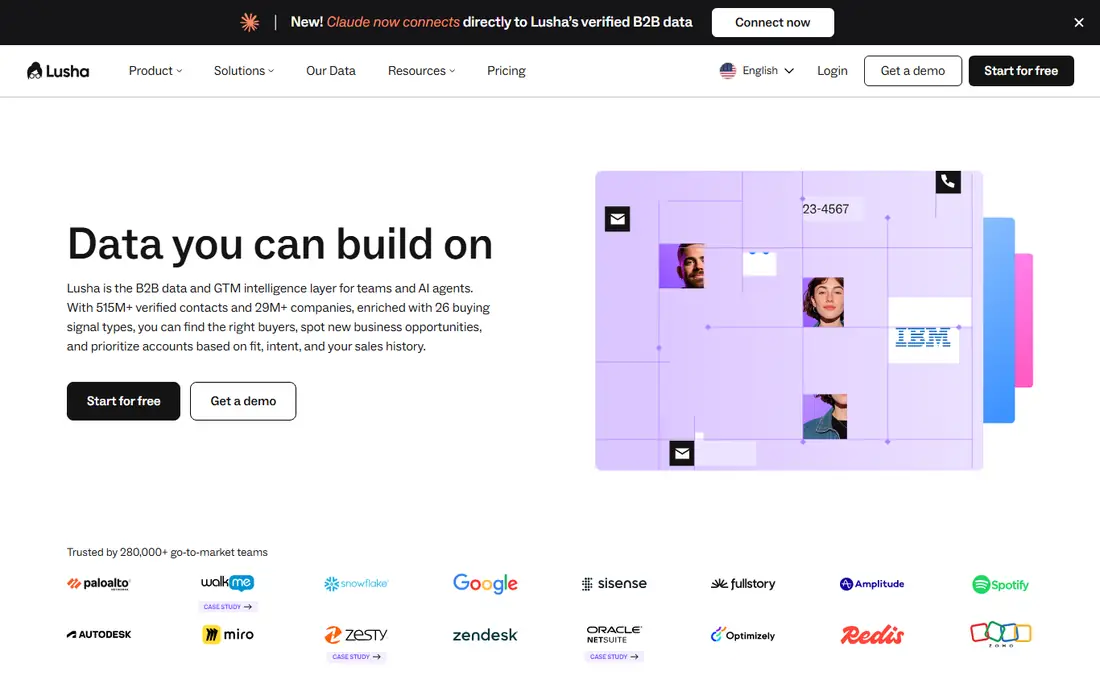This screenshot has width=1100, height=688.
Task: Click the Miro logo
Action: 228,634
